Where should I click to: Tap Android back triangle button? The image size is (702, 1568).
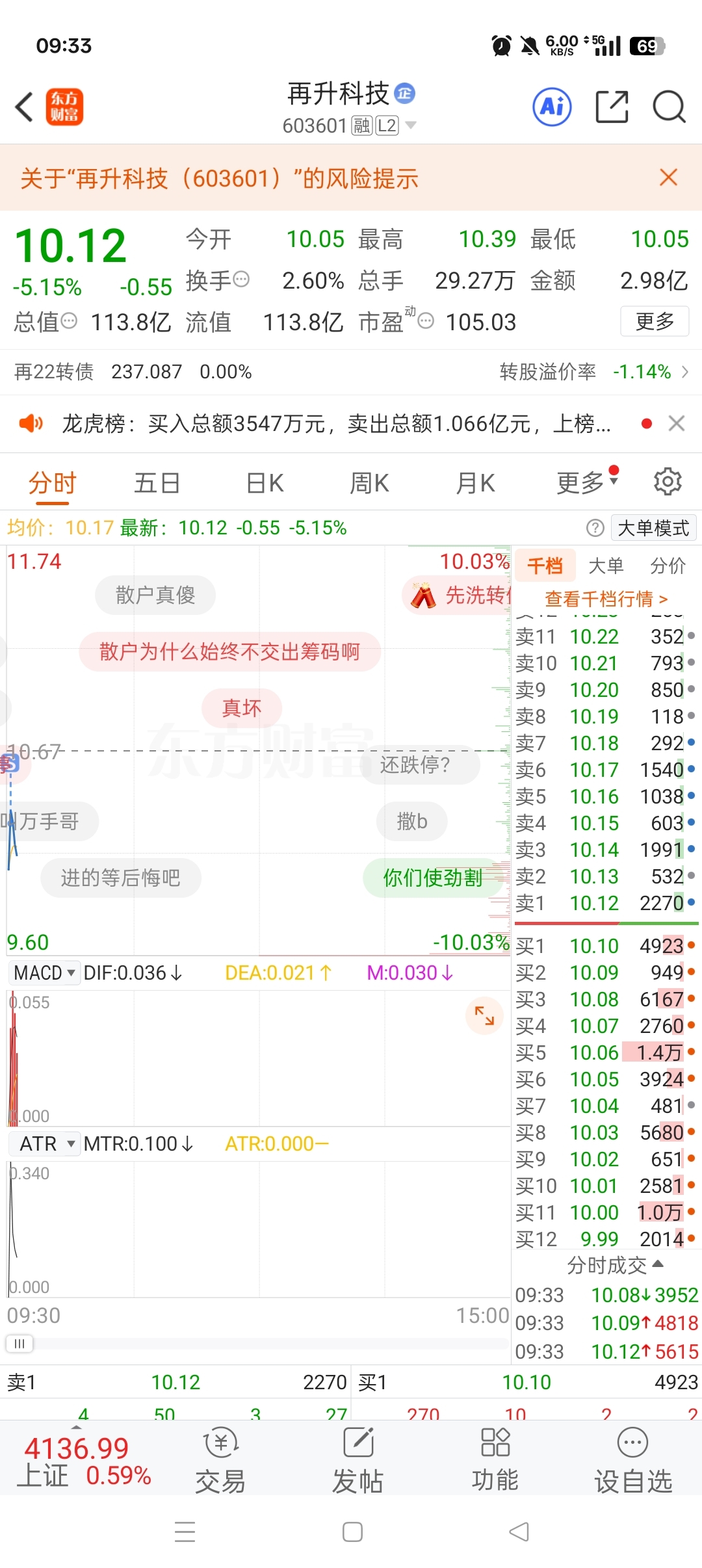click(x=519, y=1532)
